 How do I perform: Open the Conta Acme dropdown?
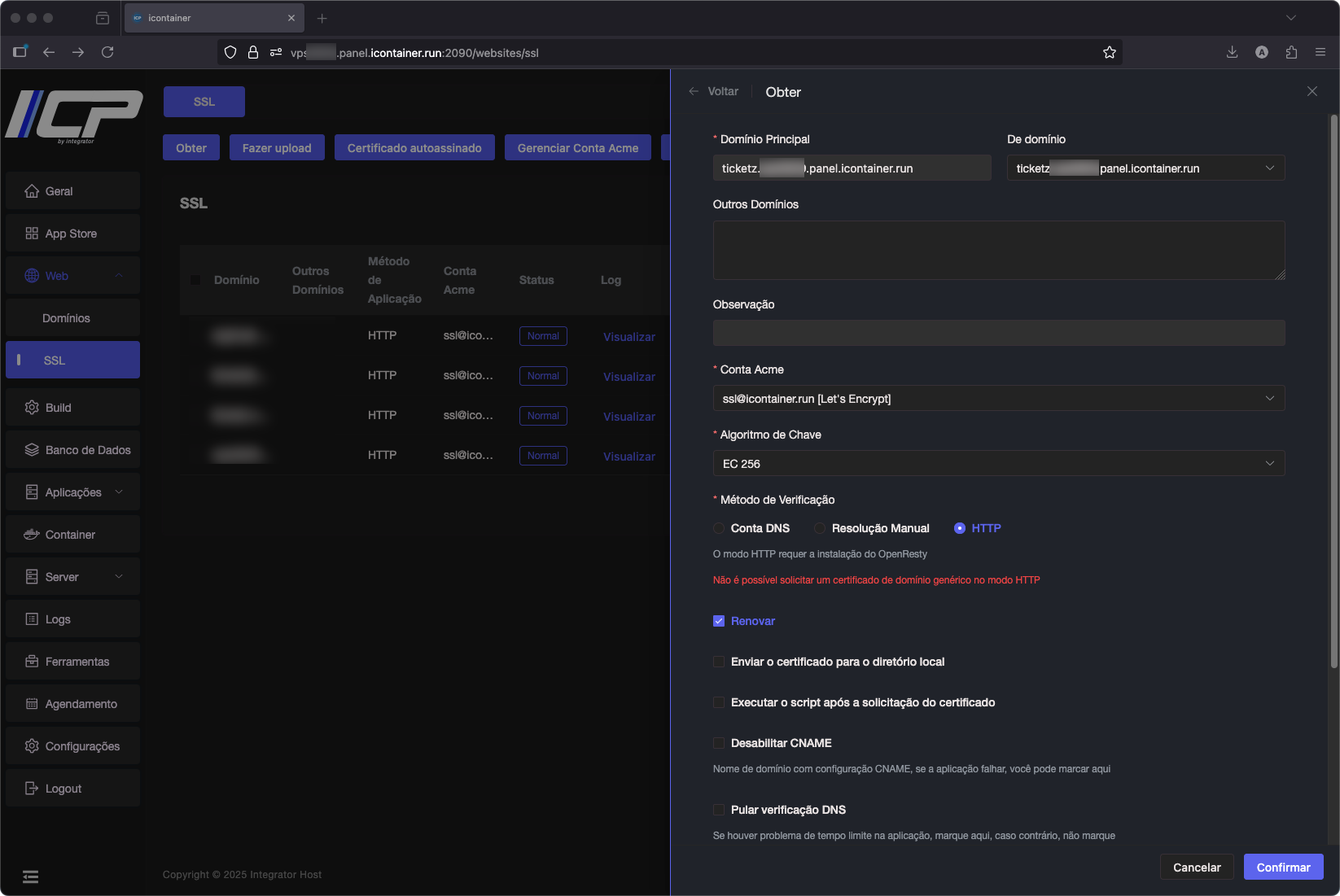[x=998, y=399]
